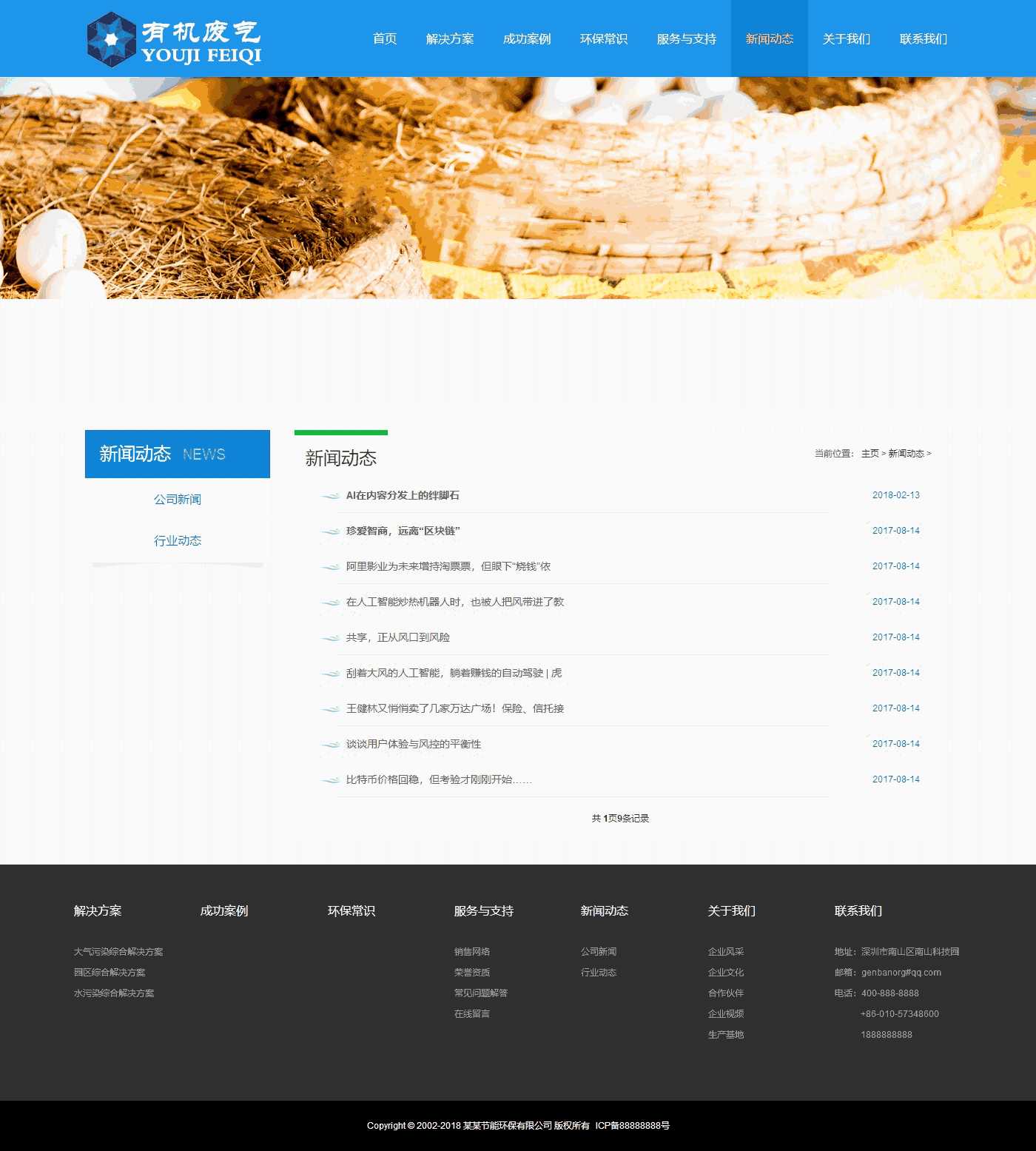Open article 共享，正从风口到风险
Image resolution: width=1036 pixels, height=1151 pixels.
tap(398, 638)
